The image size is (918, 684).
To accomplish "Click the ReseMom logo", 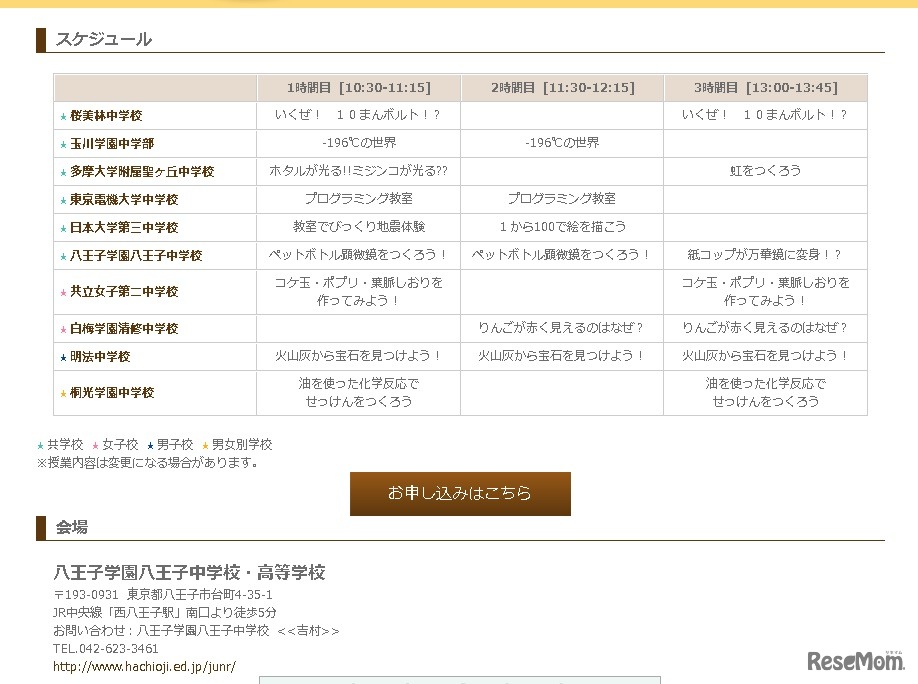I will 856,660.
